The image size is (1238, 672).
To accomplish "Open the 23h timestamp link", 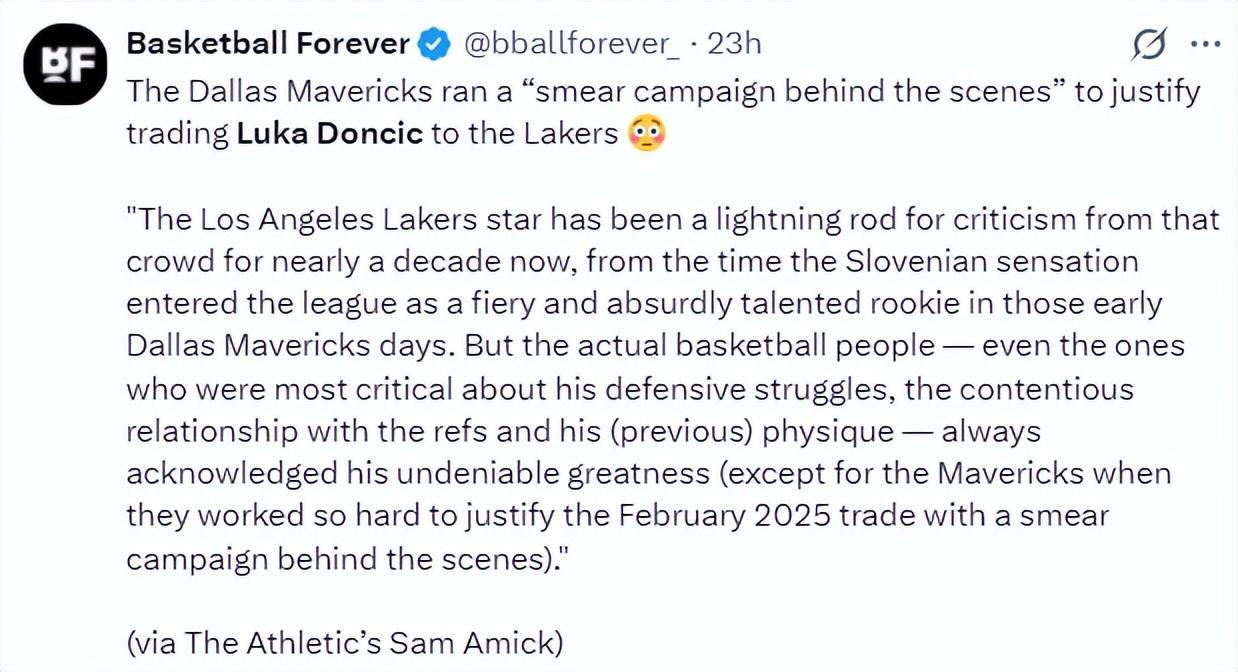I will pyautogui.click(x=734, y=44).
